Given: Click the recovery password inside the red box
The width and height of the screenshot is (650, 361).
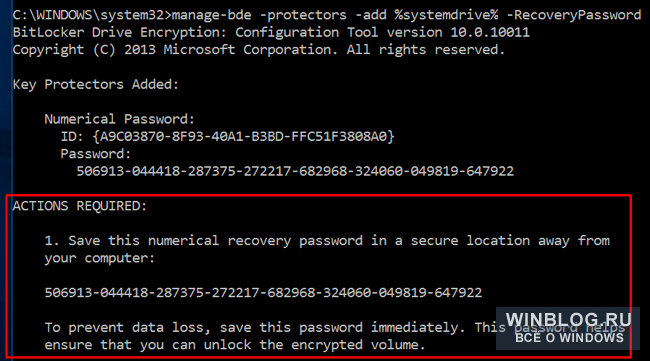Looking at the screenshot, I should (x=263, y=293).
